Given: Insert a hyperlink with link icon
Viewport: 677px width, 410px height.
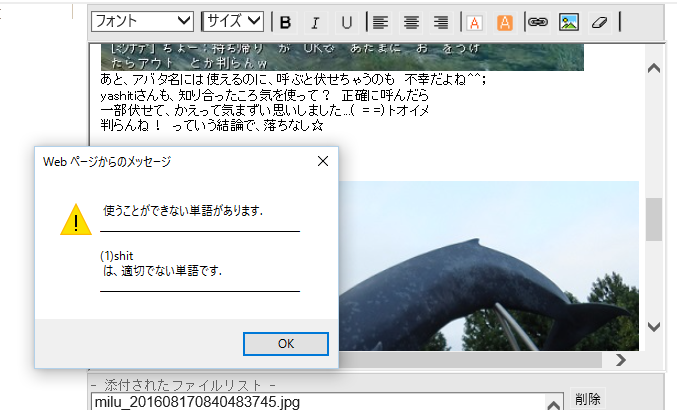Looking at the screenshot, I should coord(537,22).
